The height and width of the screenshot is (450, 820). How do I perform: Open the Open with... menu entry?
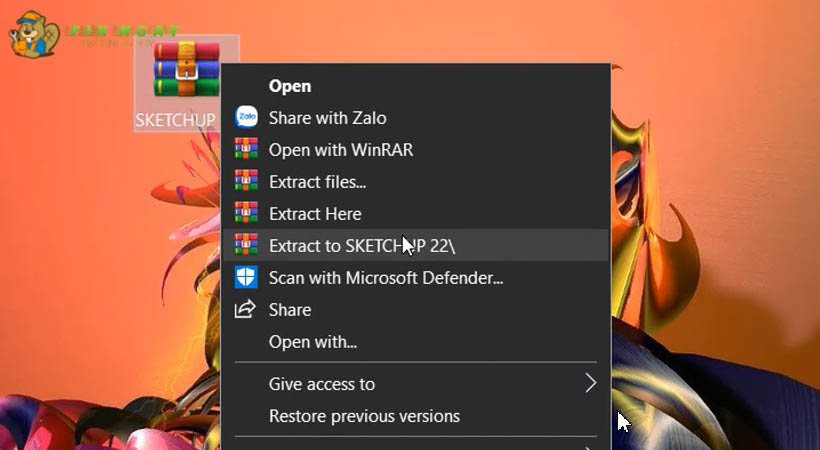coord(312,342)
